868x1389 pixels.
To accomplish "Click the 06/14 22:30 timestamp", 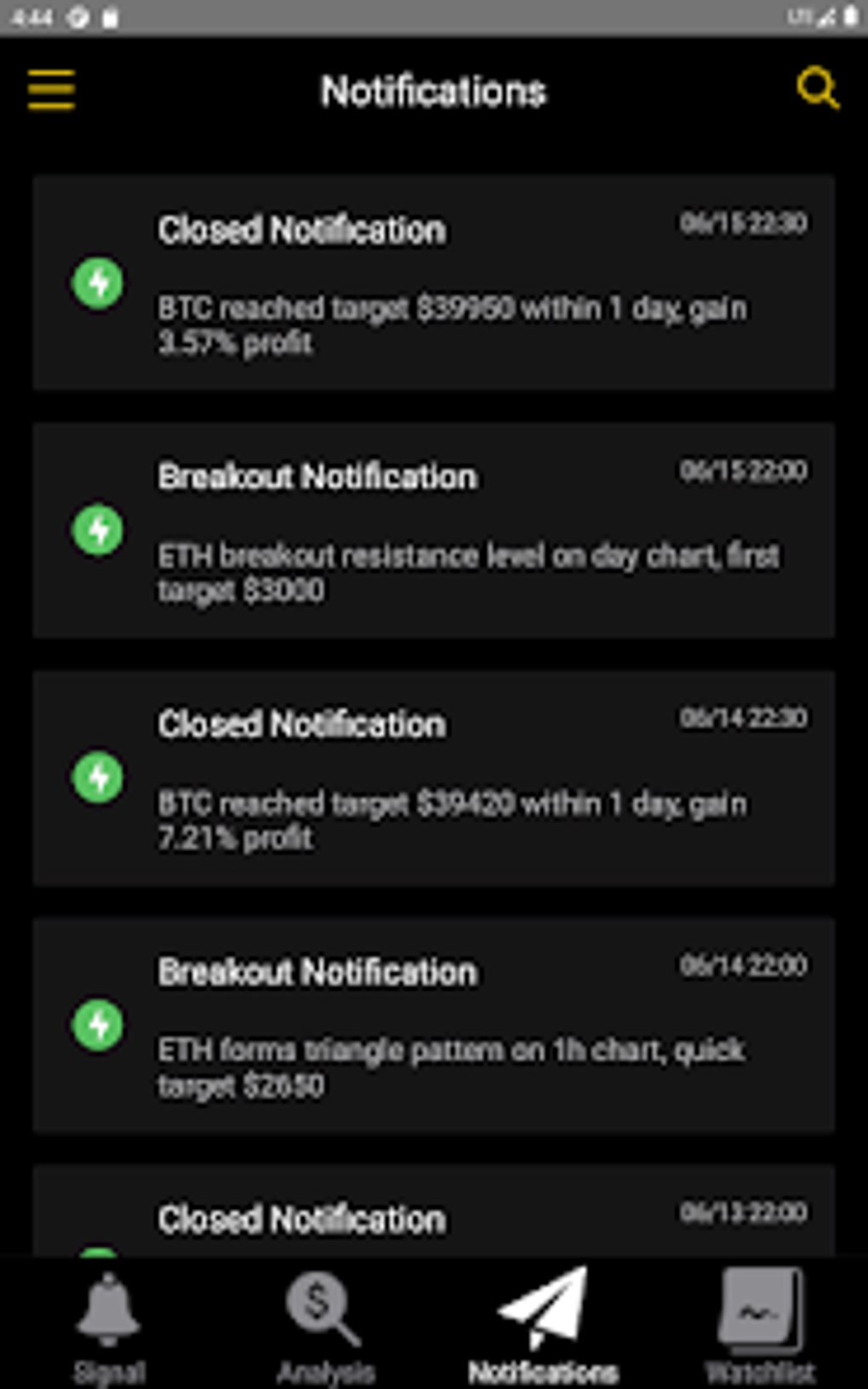I will point(743,718).
